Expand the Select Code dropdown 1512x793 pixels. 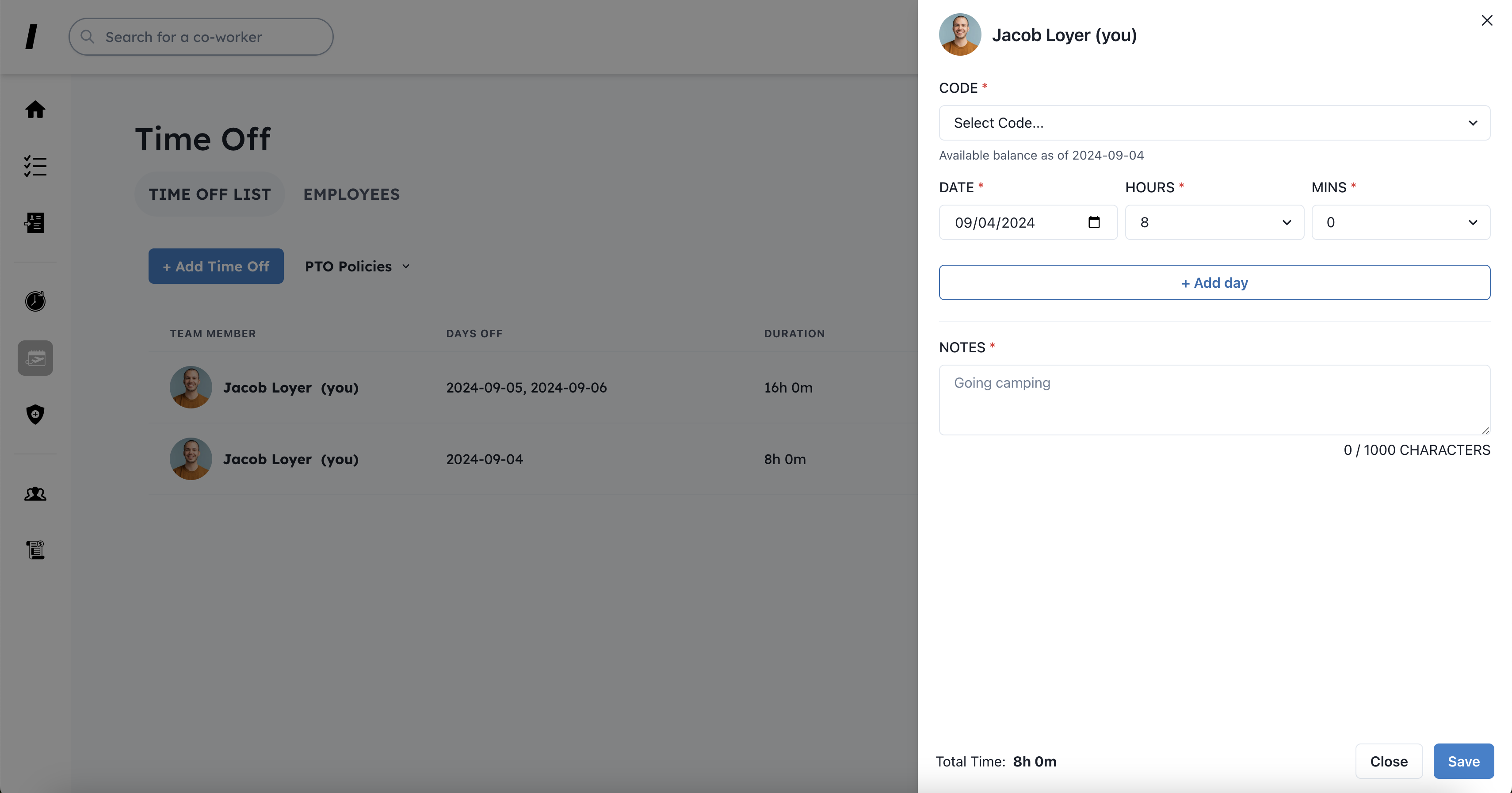1214,123
